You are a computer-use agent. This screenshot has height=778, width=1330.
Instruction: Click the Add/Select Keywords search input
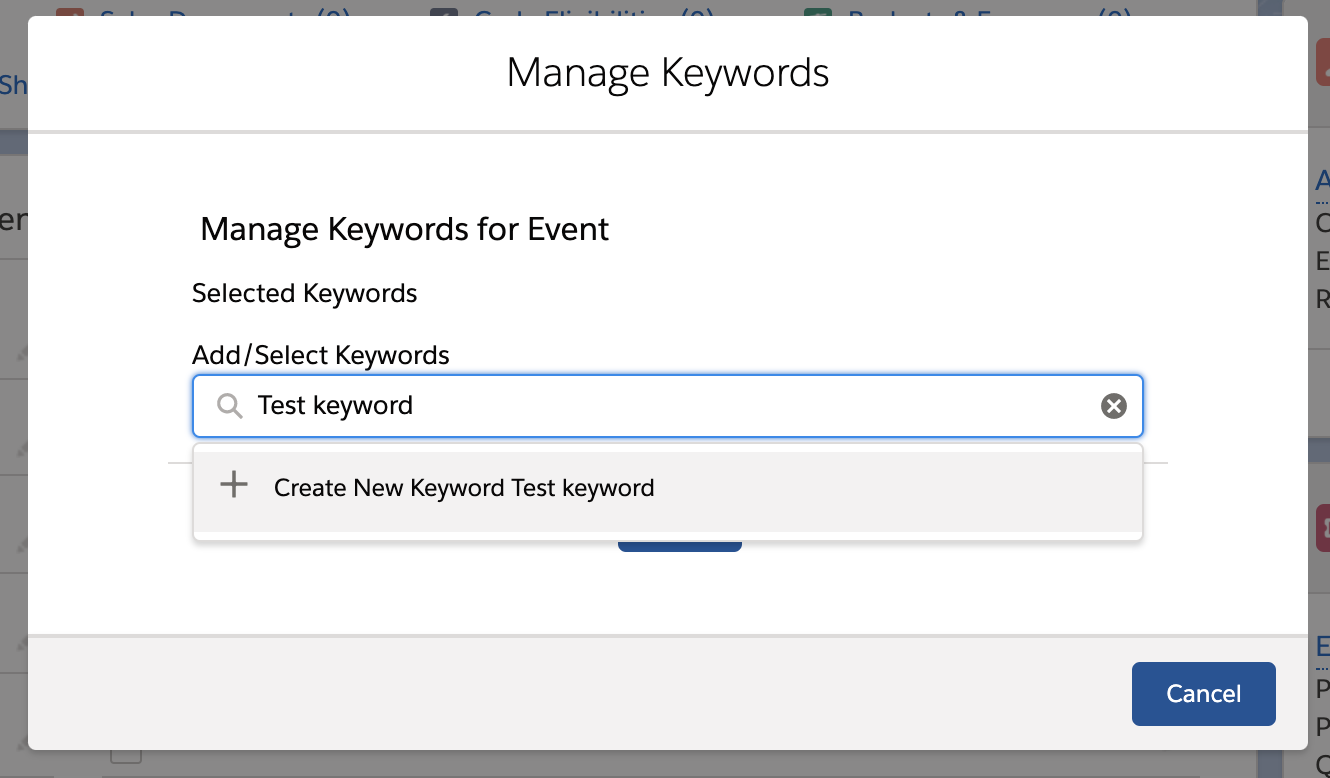pyautogui.click(x=668, y=405)
